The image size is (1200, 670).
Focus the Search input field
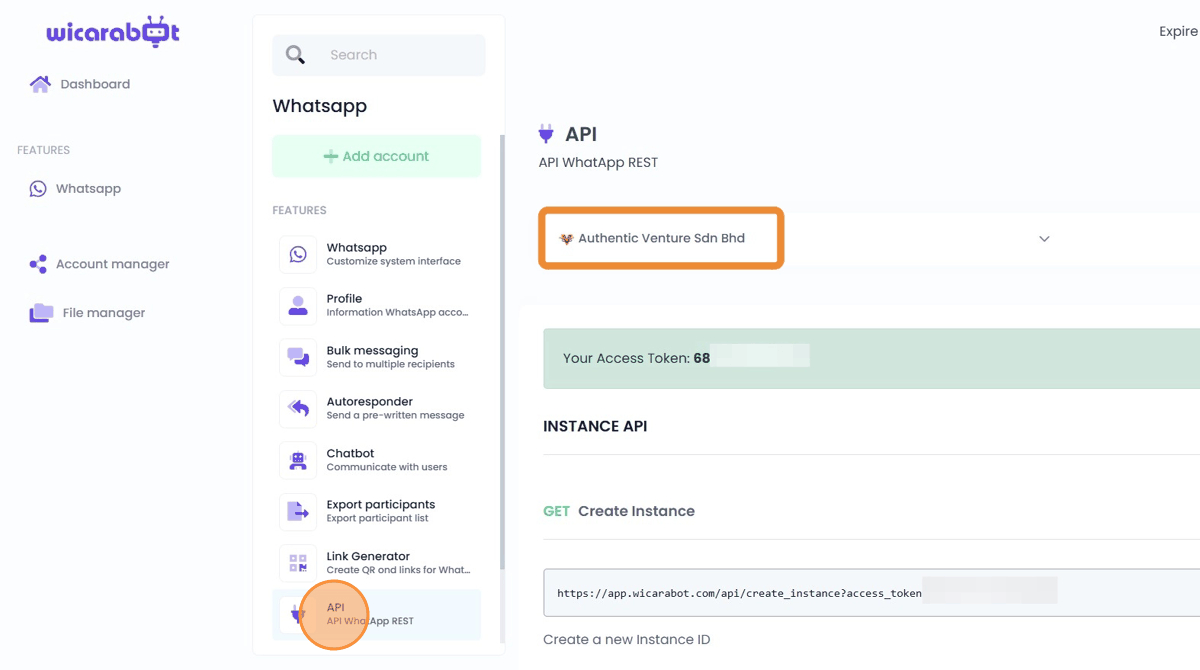[379, 55]
